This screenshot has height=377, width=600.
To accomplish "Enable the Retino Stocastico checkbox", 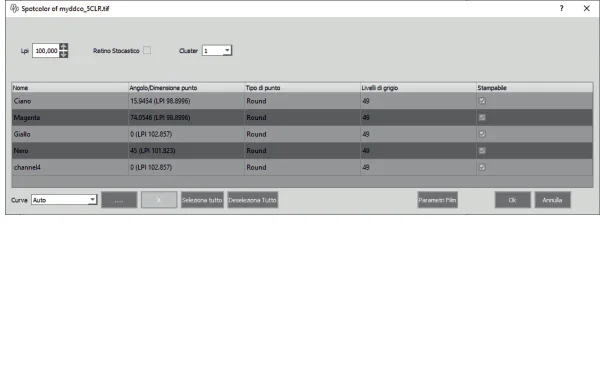I will point(147,50).
